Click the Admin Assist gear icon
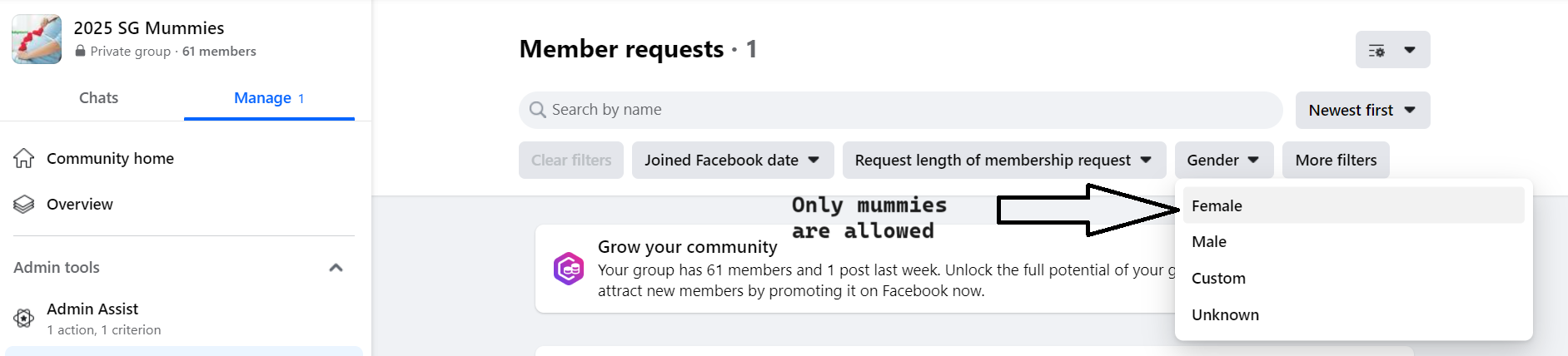This screenshot has height=356, width=1568. tap(24, 318)
